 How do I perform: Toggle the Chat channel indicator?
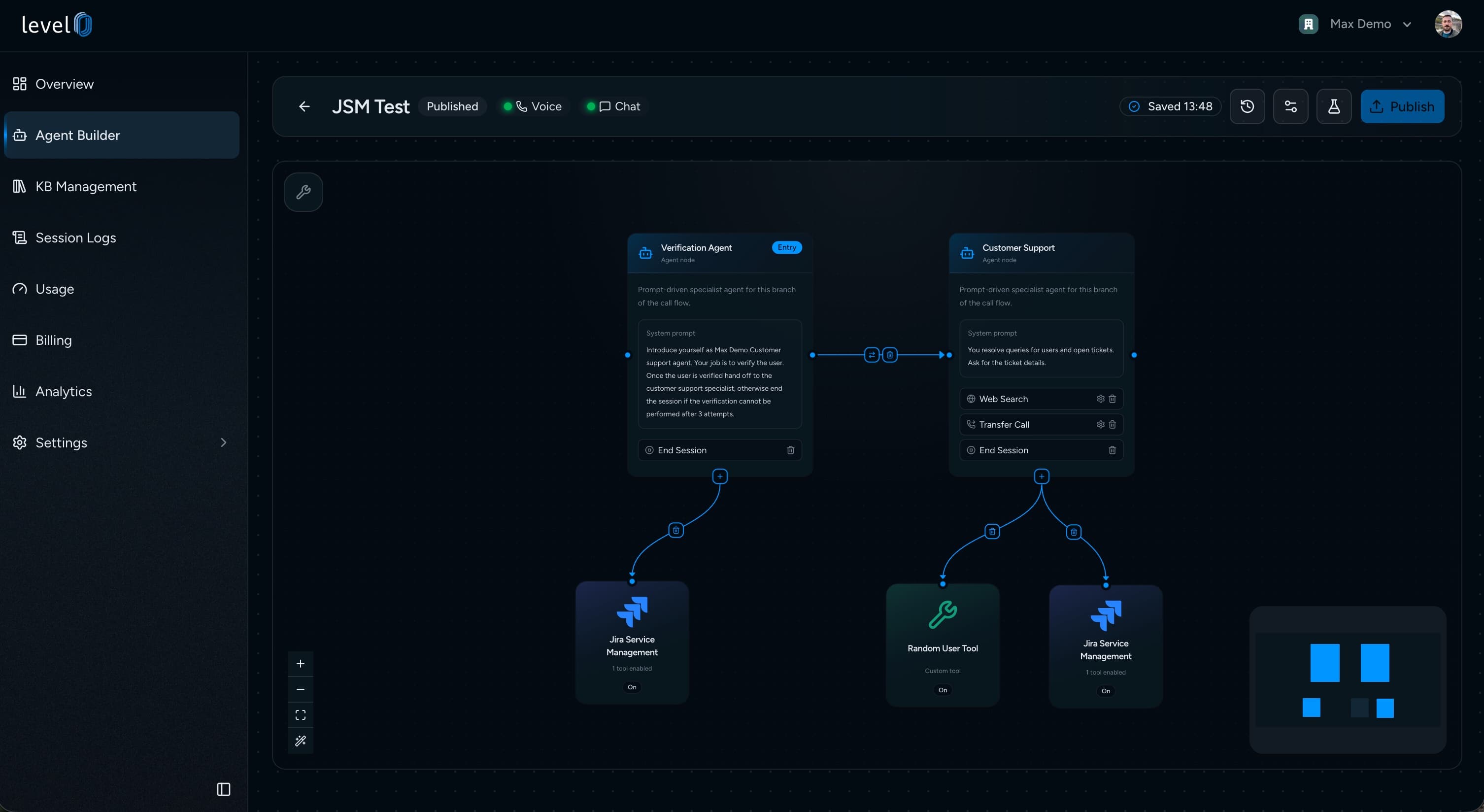click(613, 106)
